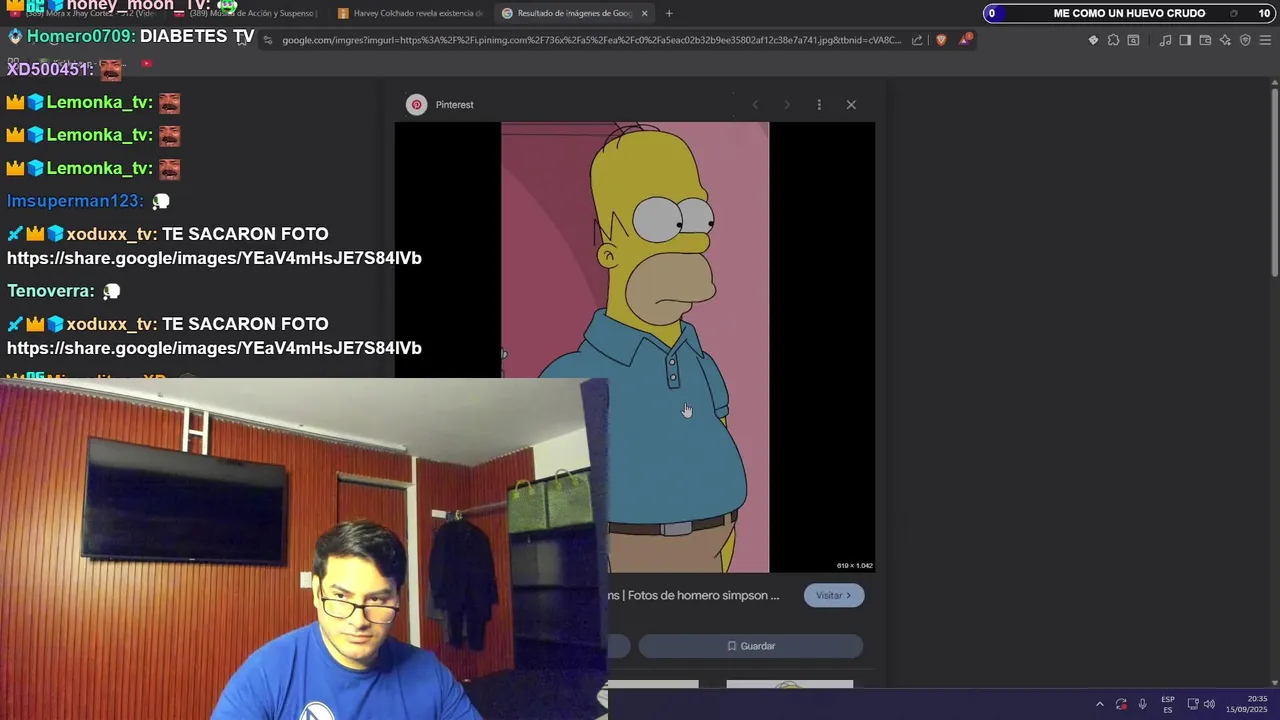Click username Imsuperman123 in chat
Screen dimensions: 1280x720
[x=75, y=201]
